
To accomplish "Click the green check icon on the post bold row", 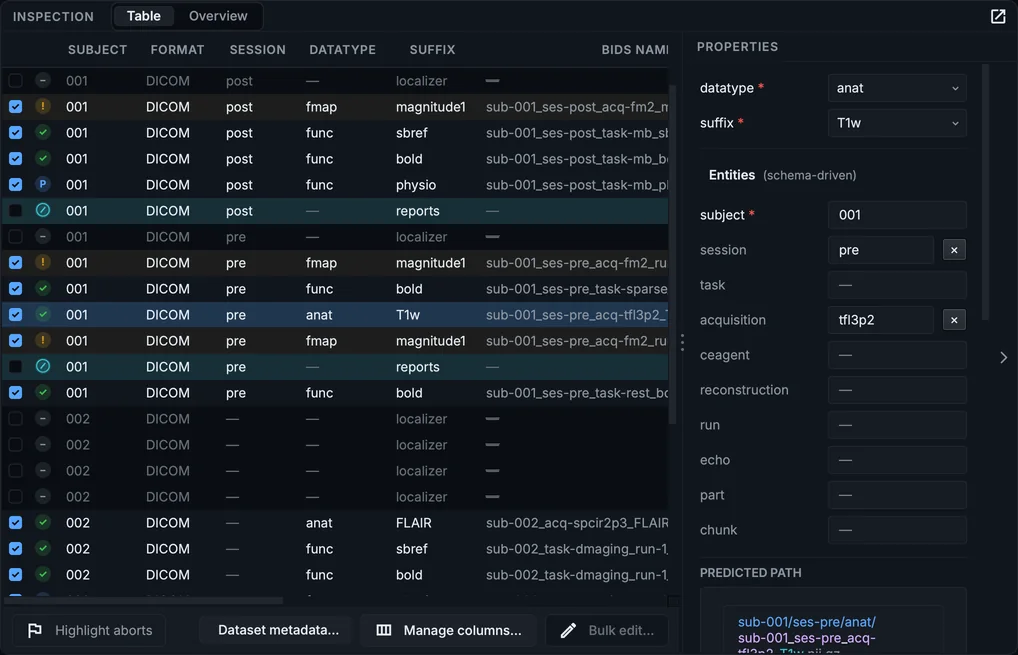I will (43, 158).
